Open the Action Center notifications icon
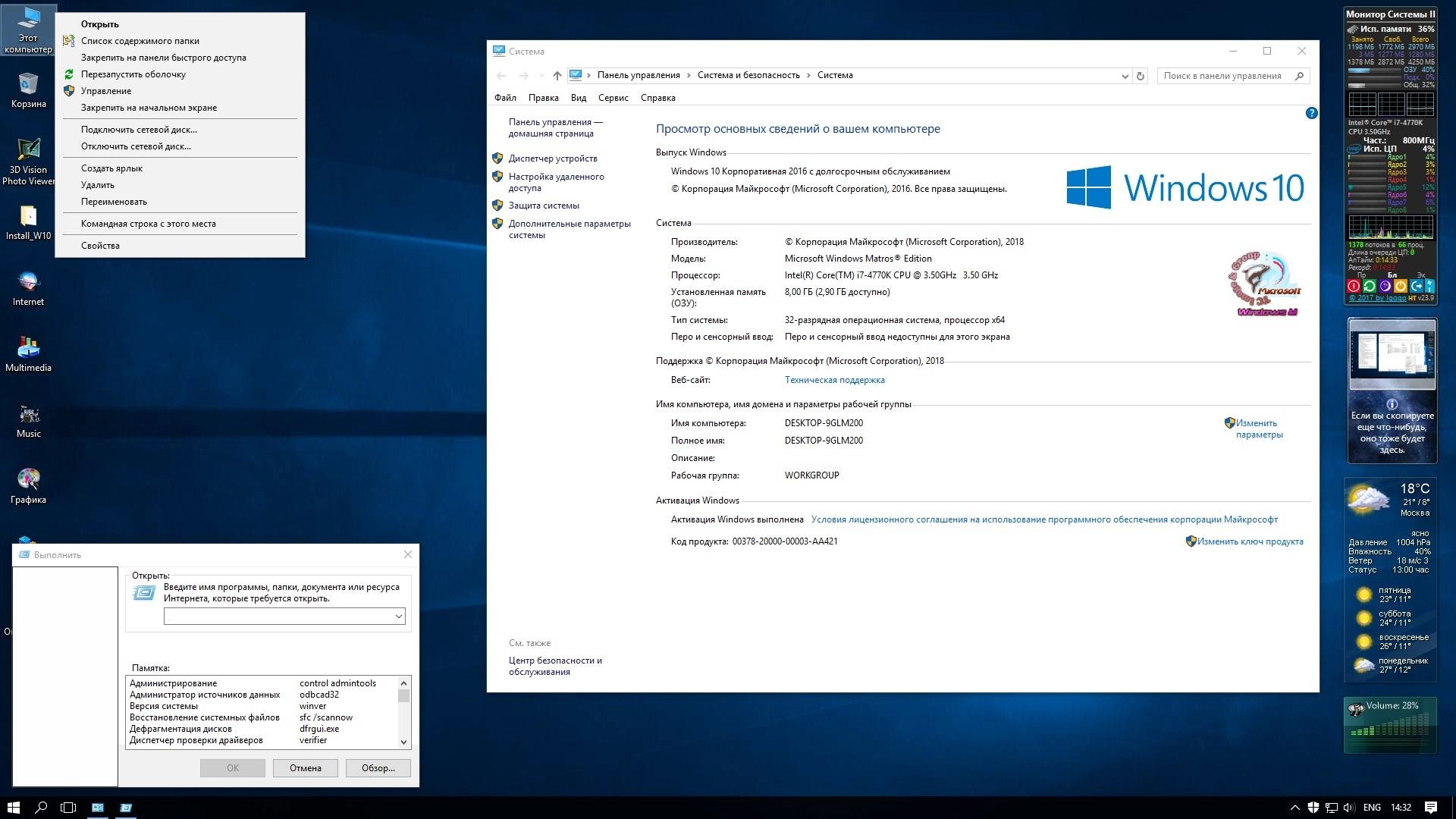The height and width of the screenshot is (819, 1456). click(1431, 808)
